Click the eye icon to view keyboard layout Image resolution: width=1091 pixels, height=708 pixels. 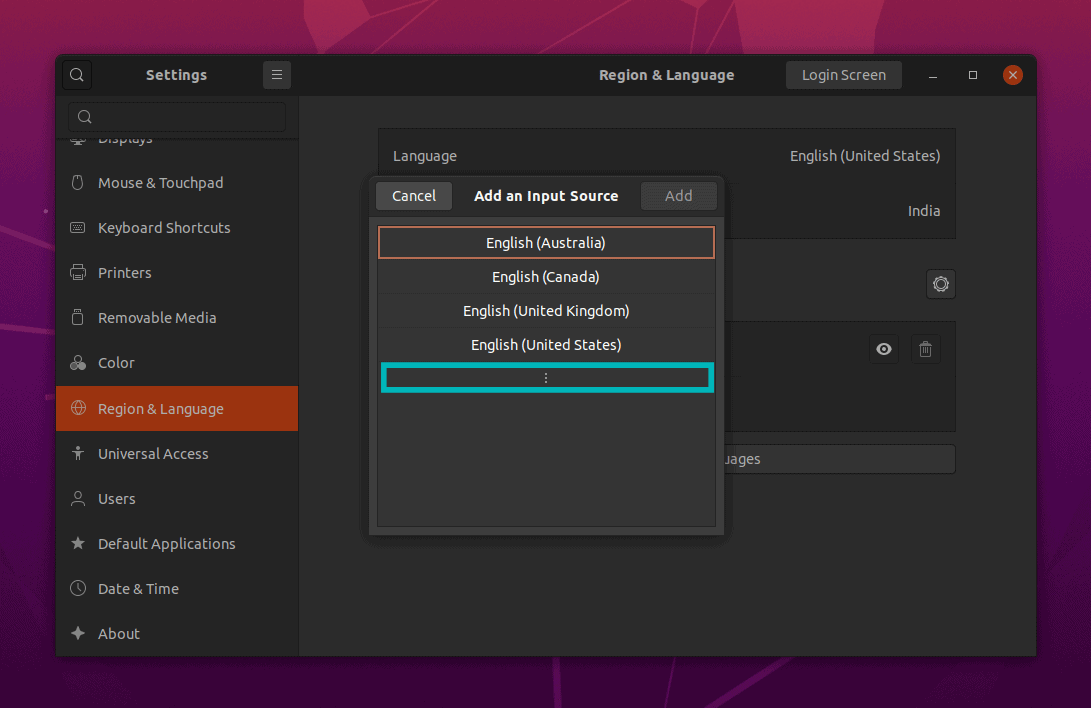pyautogui.click(x=884, y=349)
